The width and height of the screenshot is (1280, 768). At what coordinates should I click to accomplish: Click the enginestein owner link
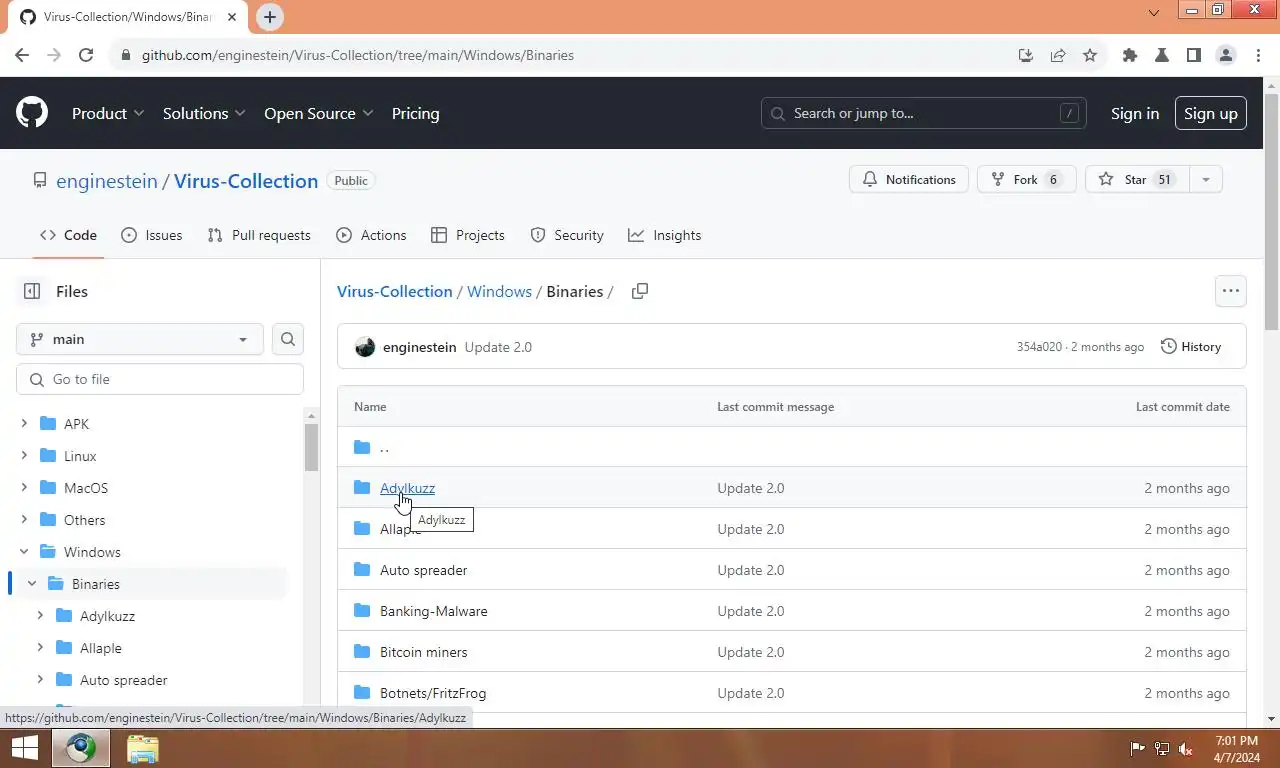coord(107,181)
